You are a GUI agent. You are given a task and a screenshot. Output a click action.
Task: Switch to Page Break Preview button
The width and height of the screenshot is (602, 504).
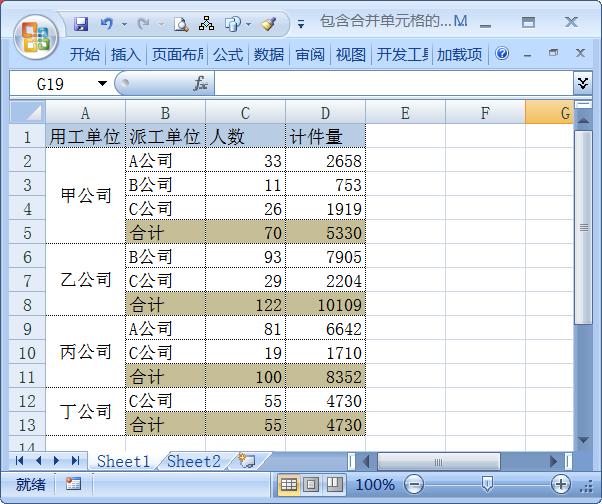click(x=334, y=484)
